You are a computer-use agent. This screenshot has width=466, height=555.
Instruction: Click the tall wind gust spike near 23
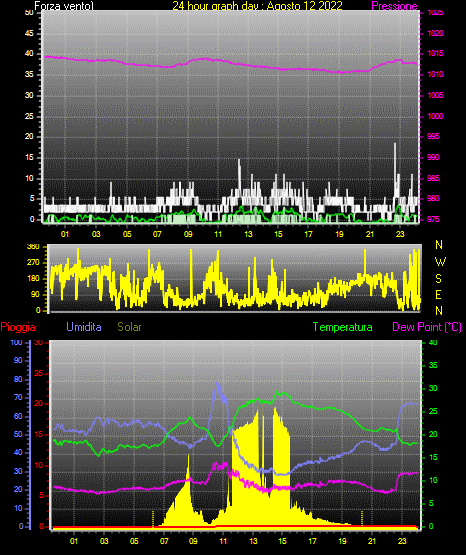(x=395, y=170)
